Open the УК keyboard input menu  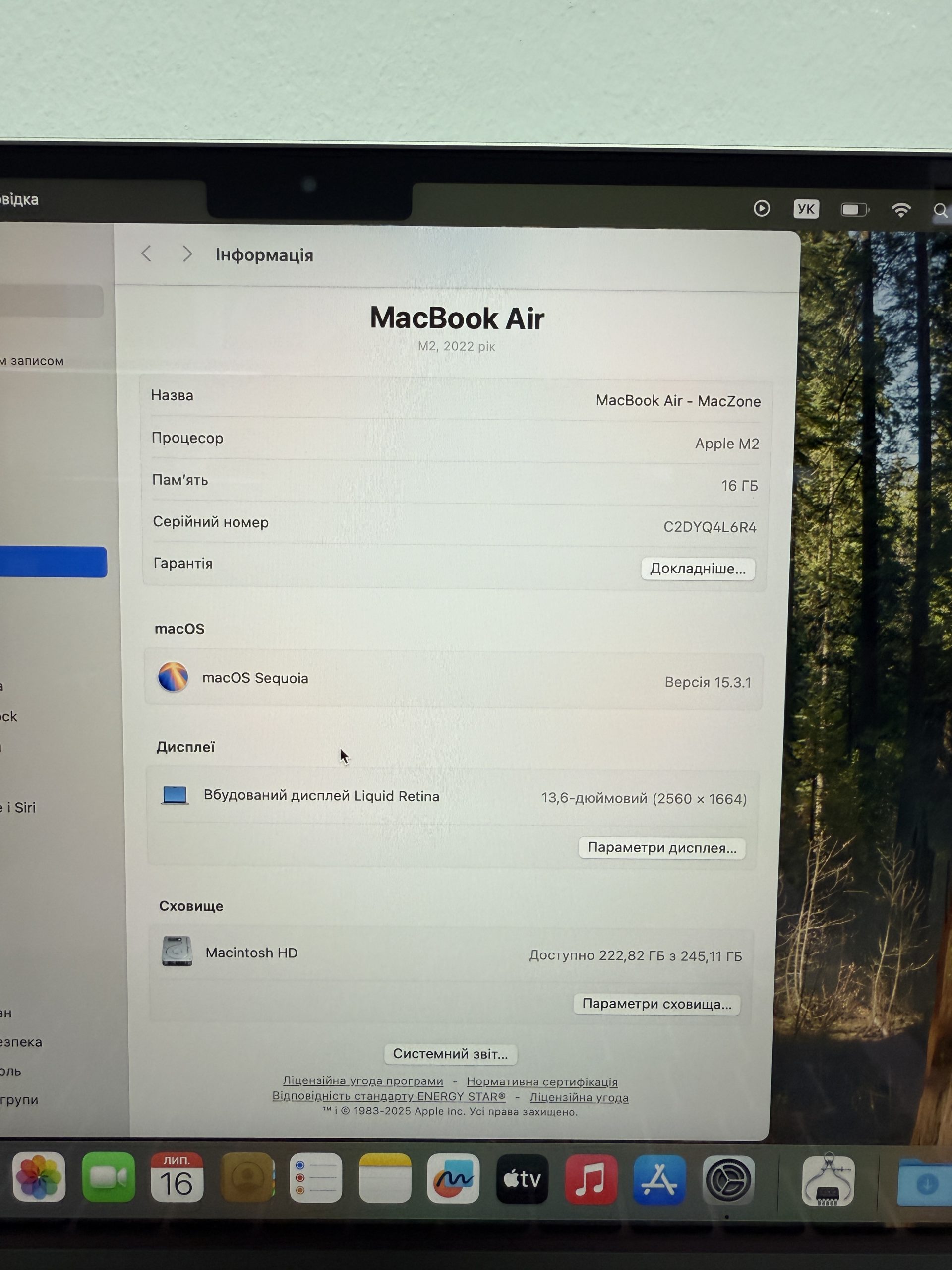[x=806, y=209]
